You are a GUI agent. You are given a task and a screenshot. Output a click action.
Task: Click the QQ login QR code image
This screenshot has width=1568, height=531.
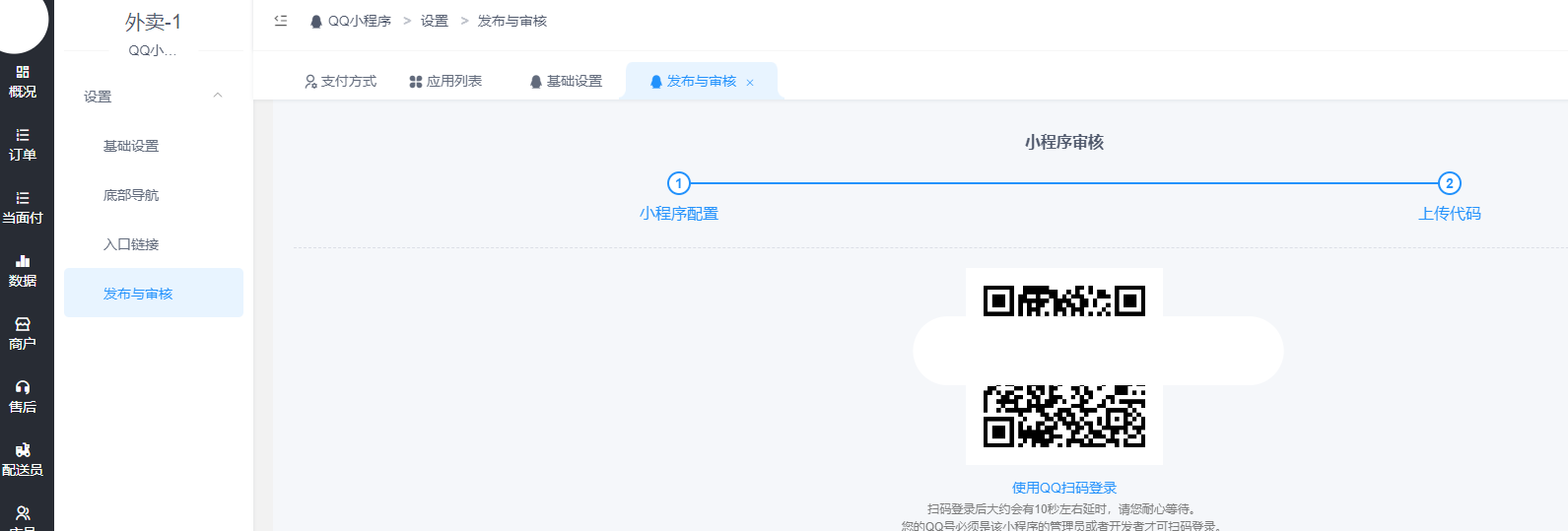point(1064,366)
